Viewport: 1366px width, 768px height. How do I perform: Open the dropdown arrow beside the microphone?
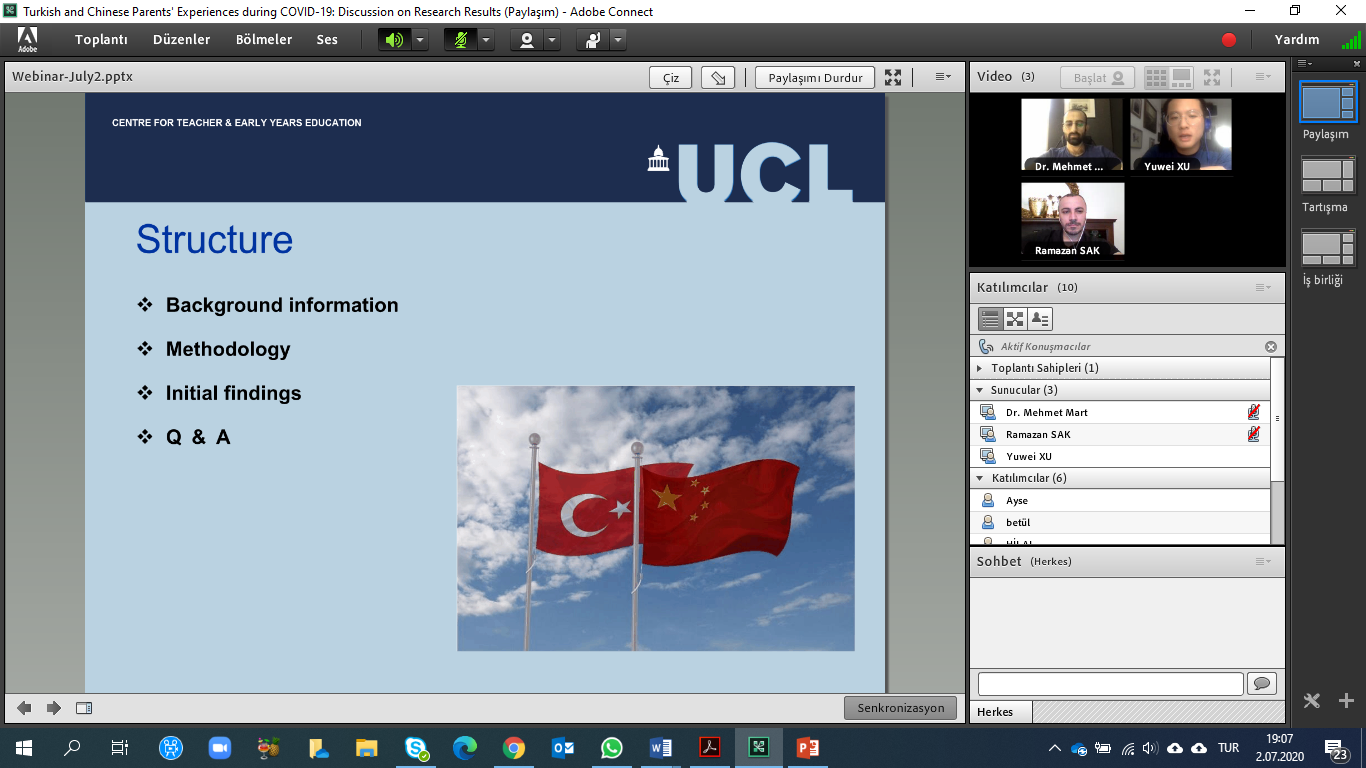(x=486, y=40)
